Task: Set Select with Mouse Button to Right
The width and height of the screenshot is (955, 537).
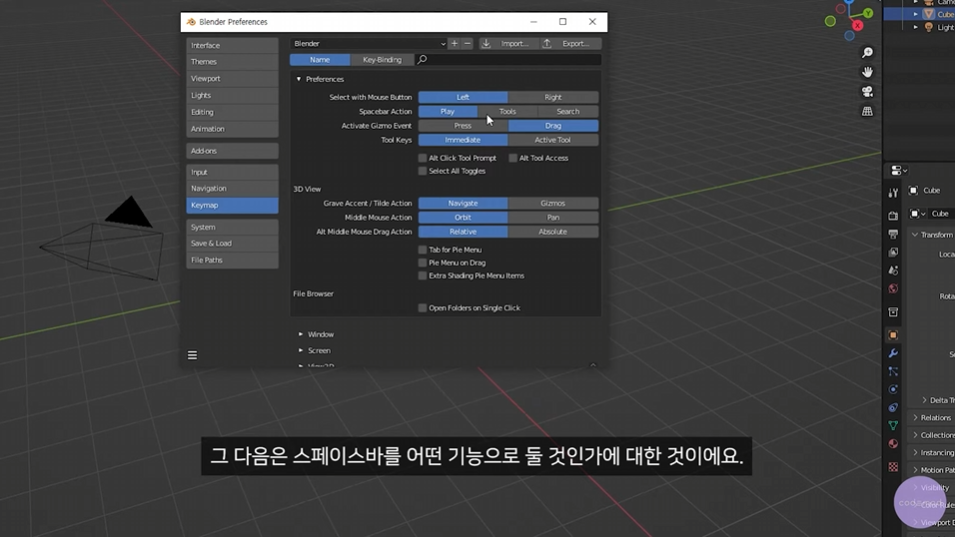Action: 553,97
